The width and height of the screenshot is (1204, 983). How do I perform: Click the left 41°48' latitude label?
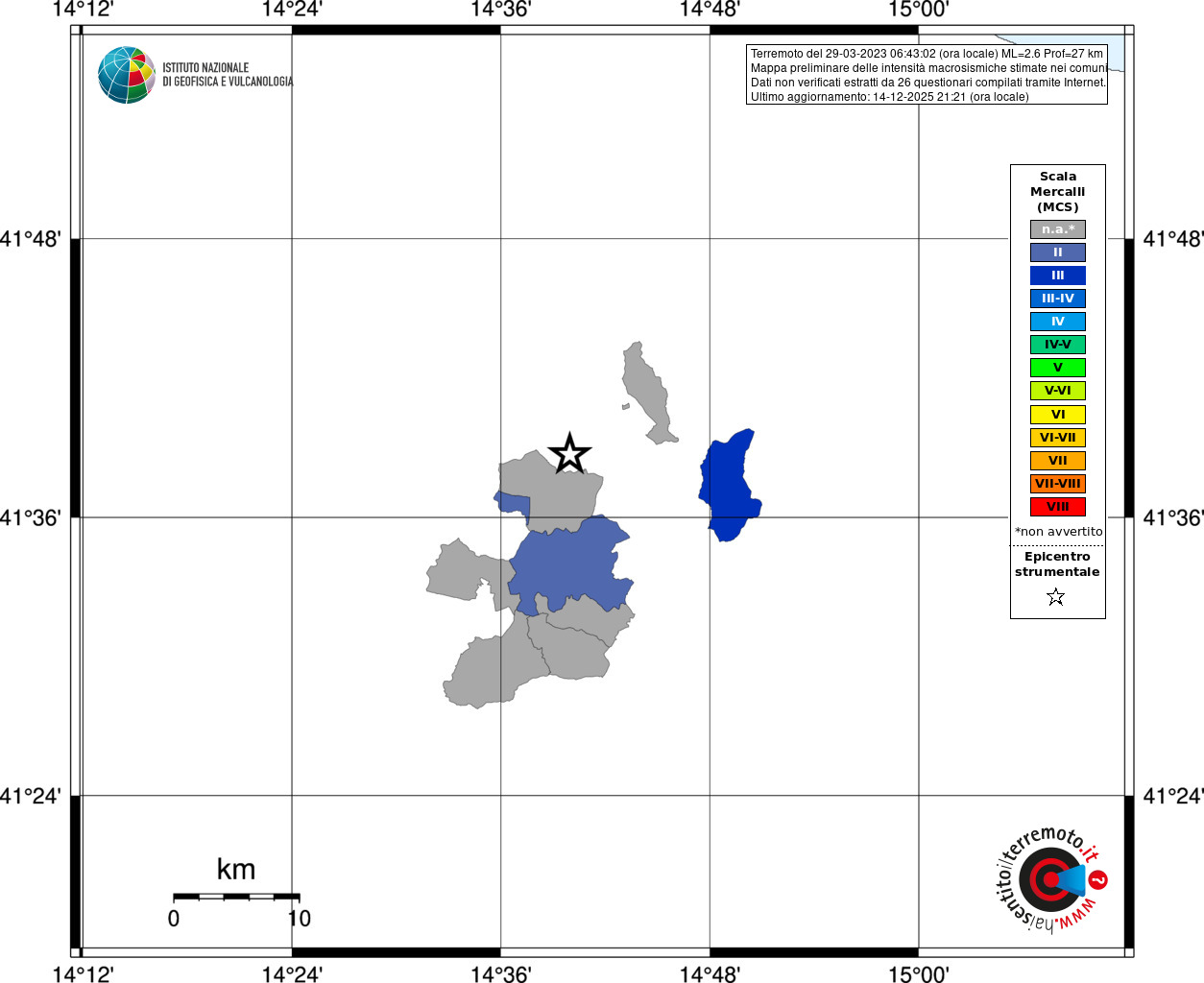click(x=31, y=239)
